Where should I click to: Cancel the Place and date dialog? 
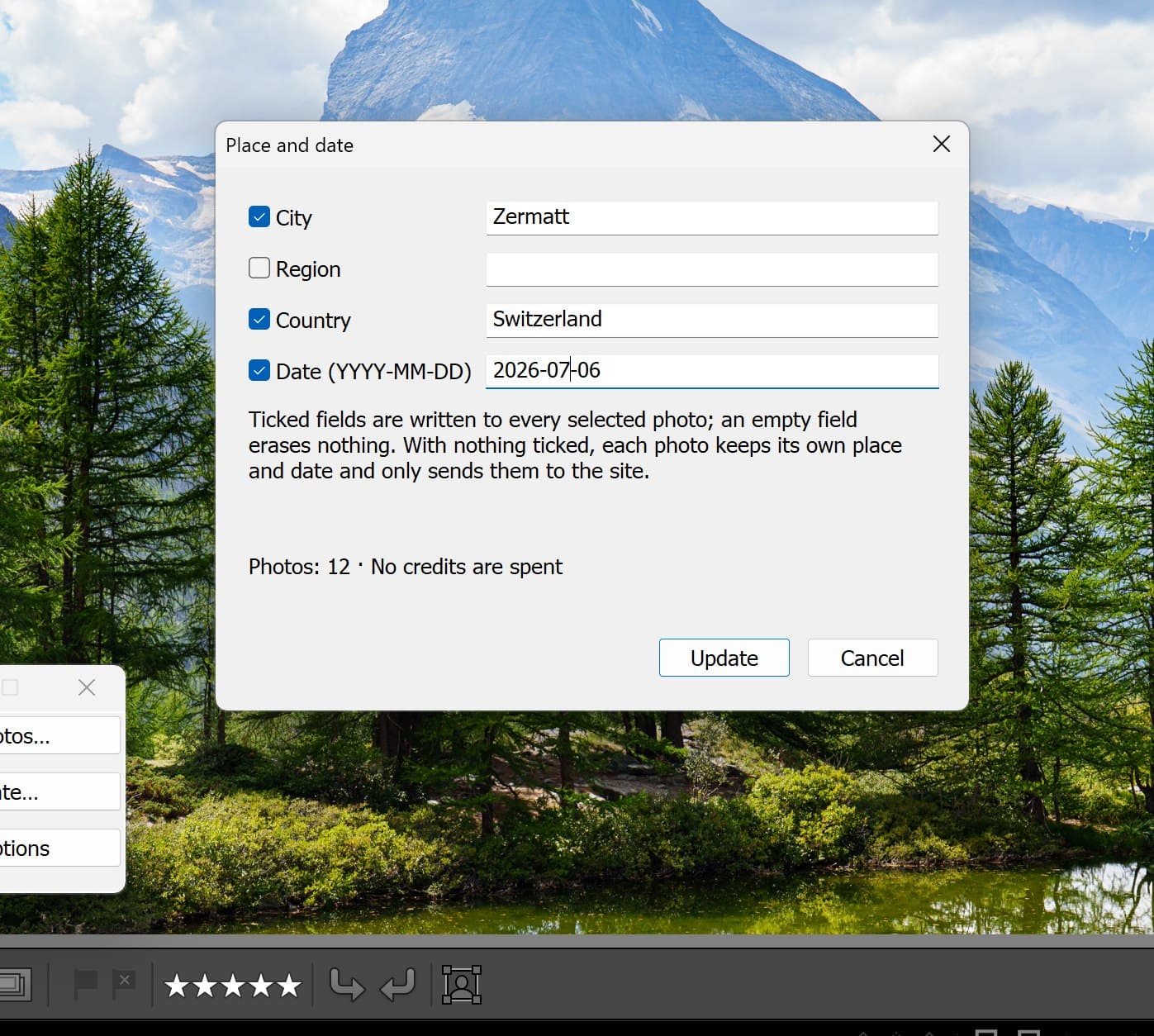click(x=872, y=658)
